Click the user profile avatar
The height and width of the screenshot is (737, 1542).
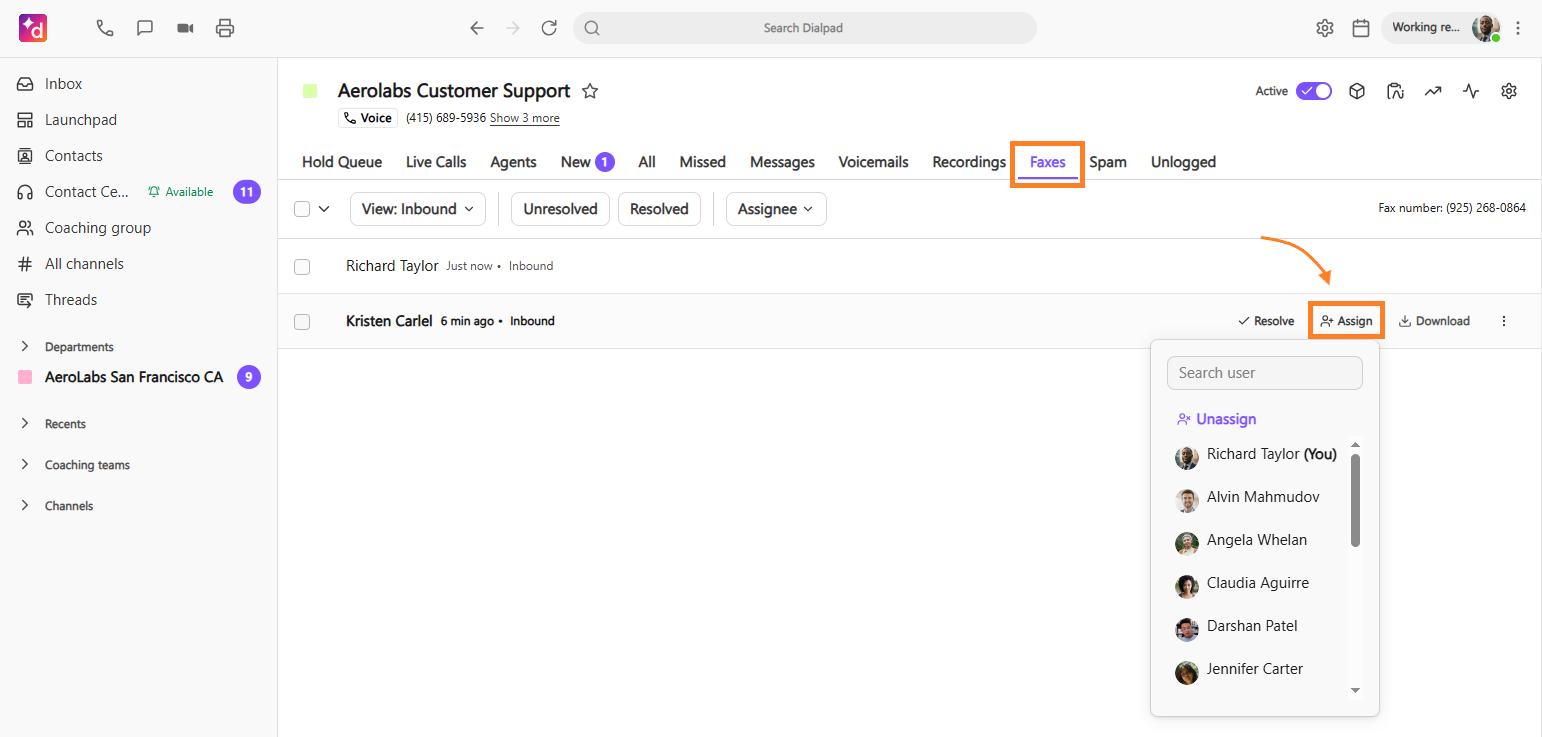click(1486, 28)
